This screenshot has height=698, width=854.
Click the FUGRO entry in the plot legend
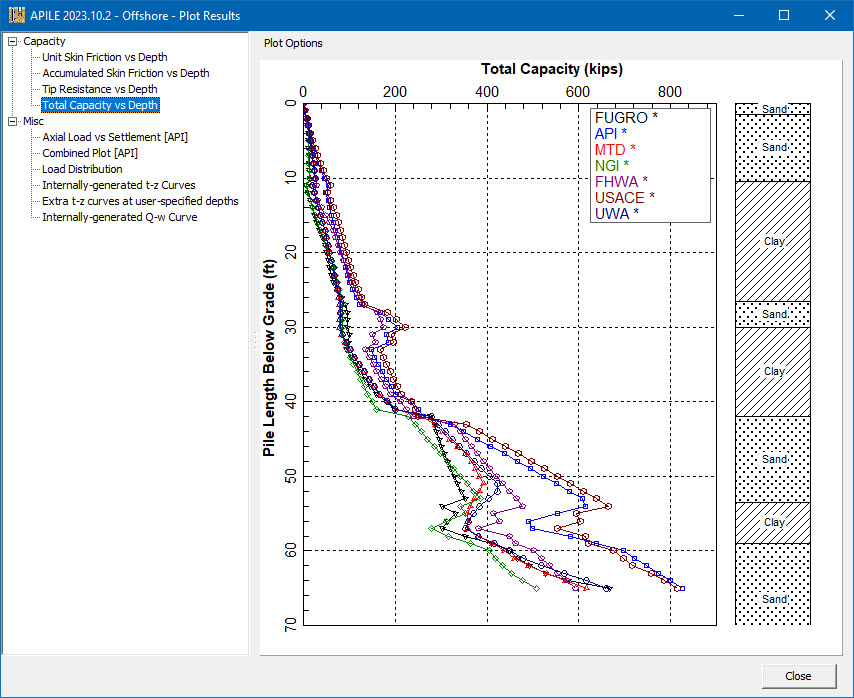click(624, 117)
